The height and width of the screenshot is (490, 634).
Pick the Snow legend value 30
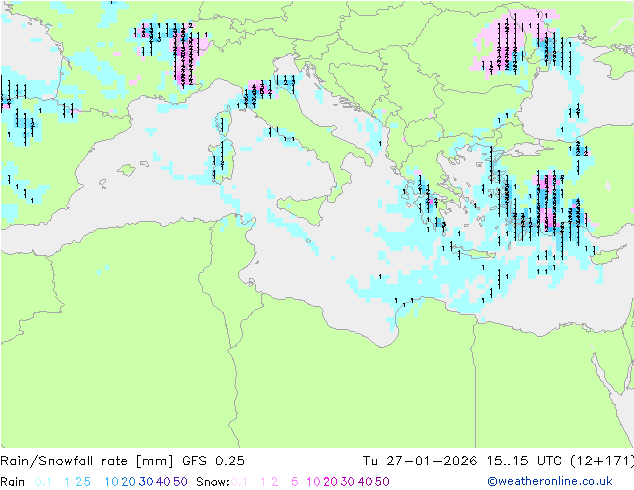point(348,482)
